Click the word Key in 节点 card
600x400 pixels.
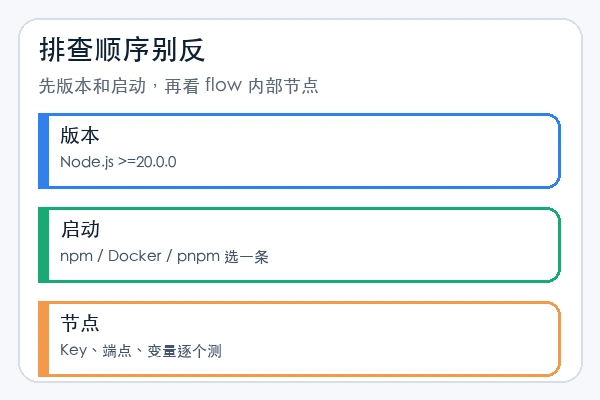tap(73, 351)
